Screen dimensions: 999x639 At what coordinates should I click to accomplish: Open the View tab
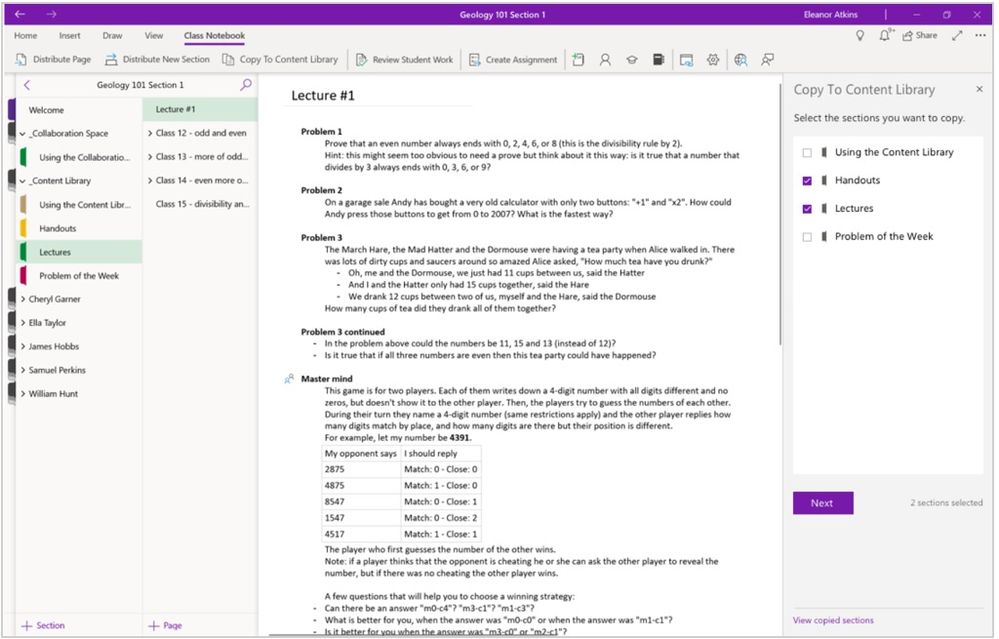(x=154, y=36)
